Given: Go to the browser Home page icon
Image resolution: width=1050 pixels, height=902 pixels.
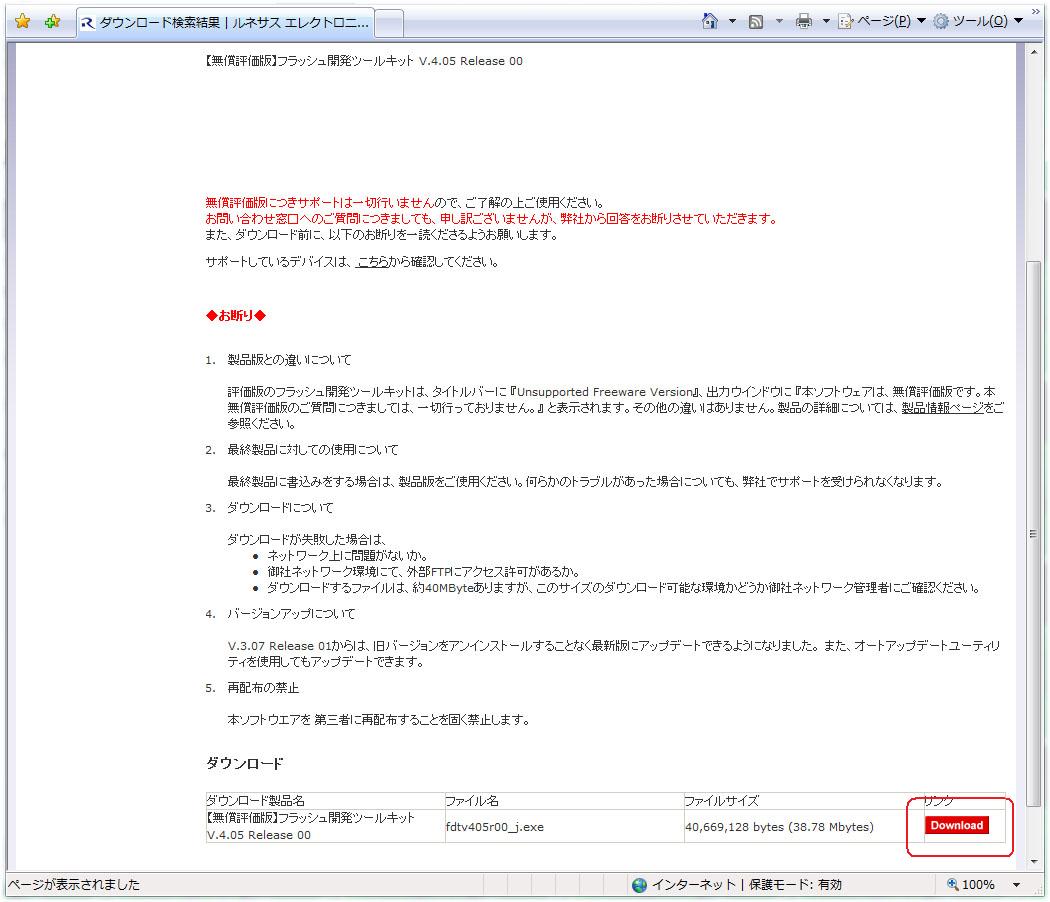Looking at the screenshot, I should 710,21.
